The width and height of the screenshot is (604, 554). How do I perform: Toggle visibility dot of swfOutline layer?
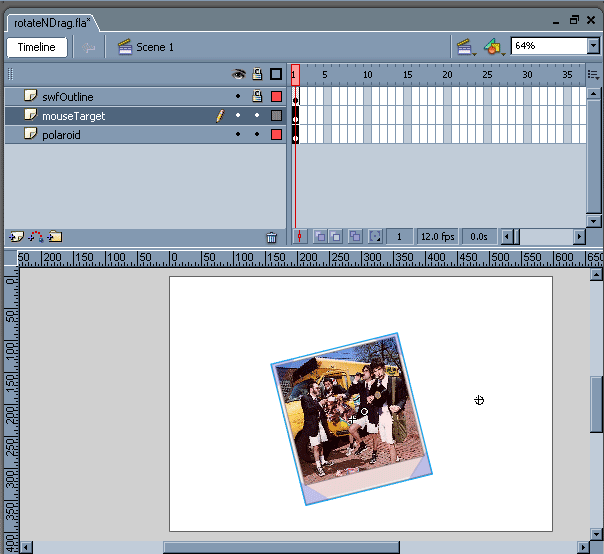(x=238, y=96)
